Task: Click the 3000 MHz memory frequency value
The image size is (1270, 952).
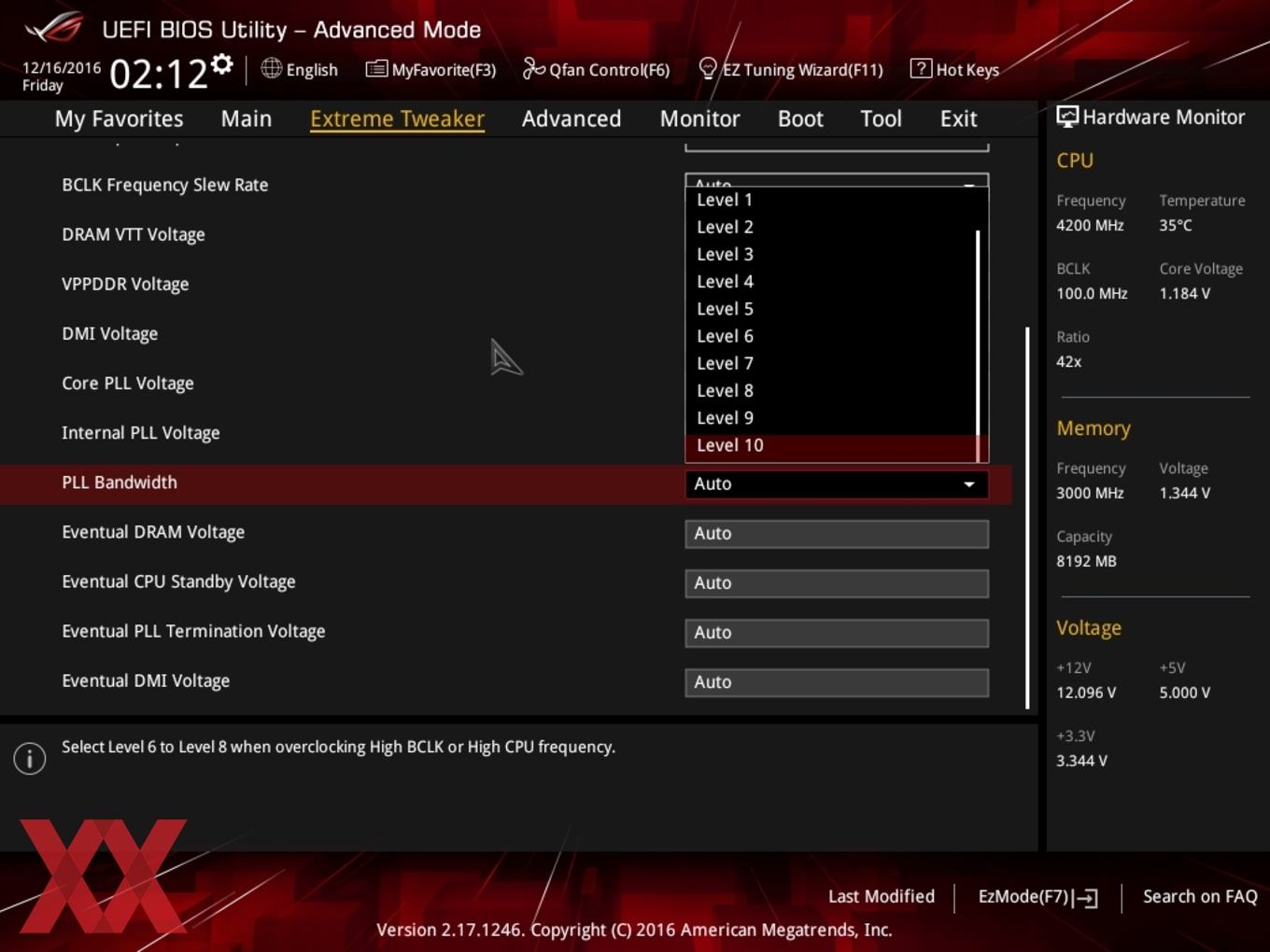Action: pos(1090,493)
